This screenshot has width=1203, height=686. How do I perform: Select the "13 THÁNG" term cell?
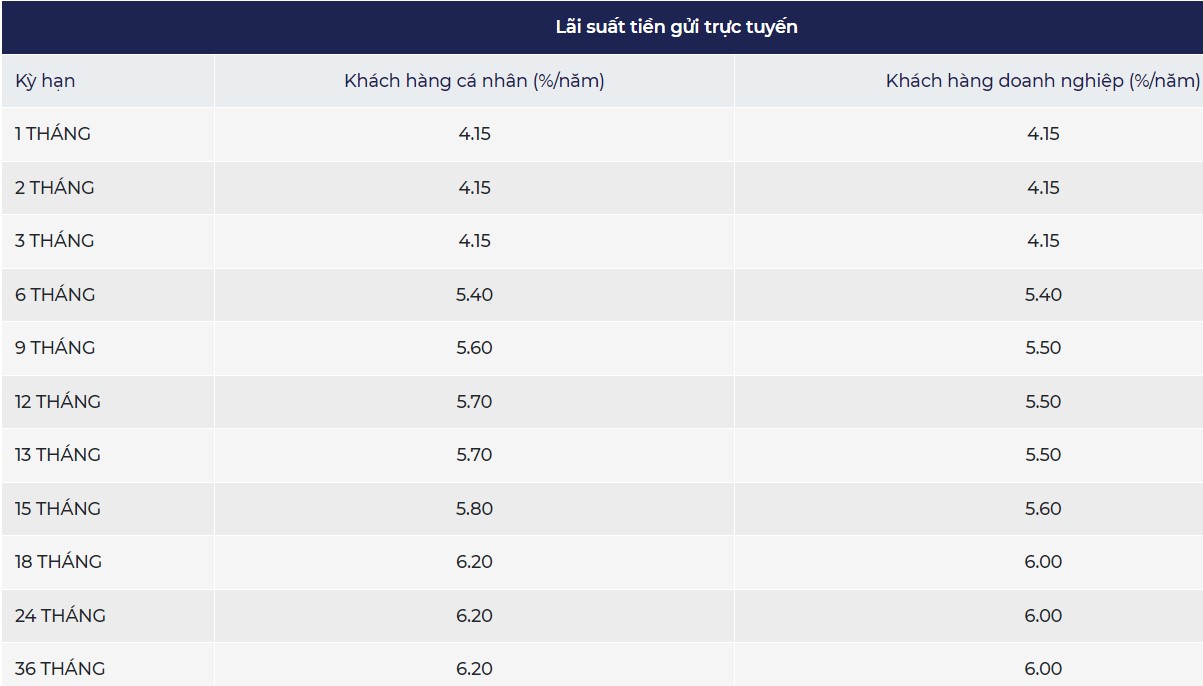tap(58, 455)
